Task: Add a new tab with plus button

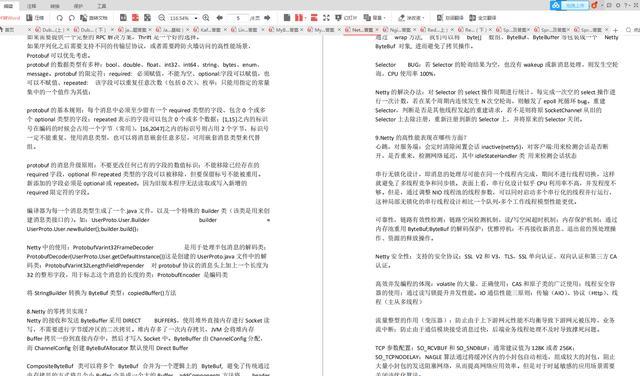Action: click(x=615, y=30)
